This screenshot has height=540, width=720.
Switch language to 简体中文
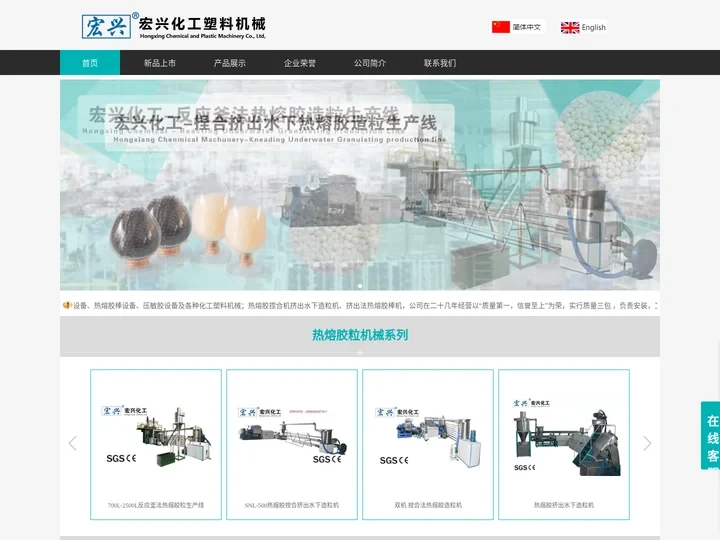tap(527, 27)
